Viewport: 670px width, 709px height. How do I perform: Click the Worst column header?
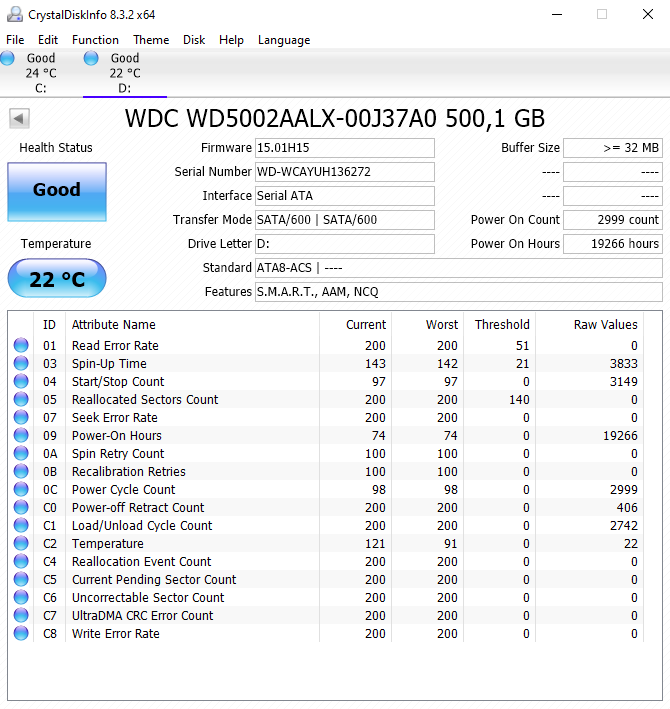click(x=442, y=325)
